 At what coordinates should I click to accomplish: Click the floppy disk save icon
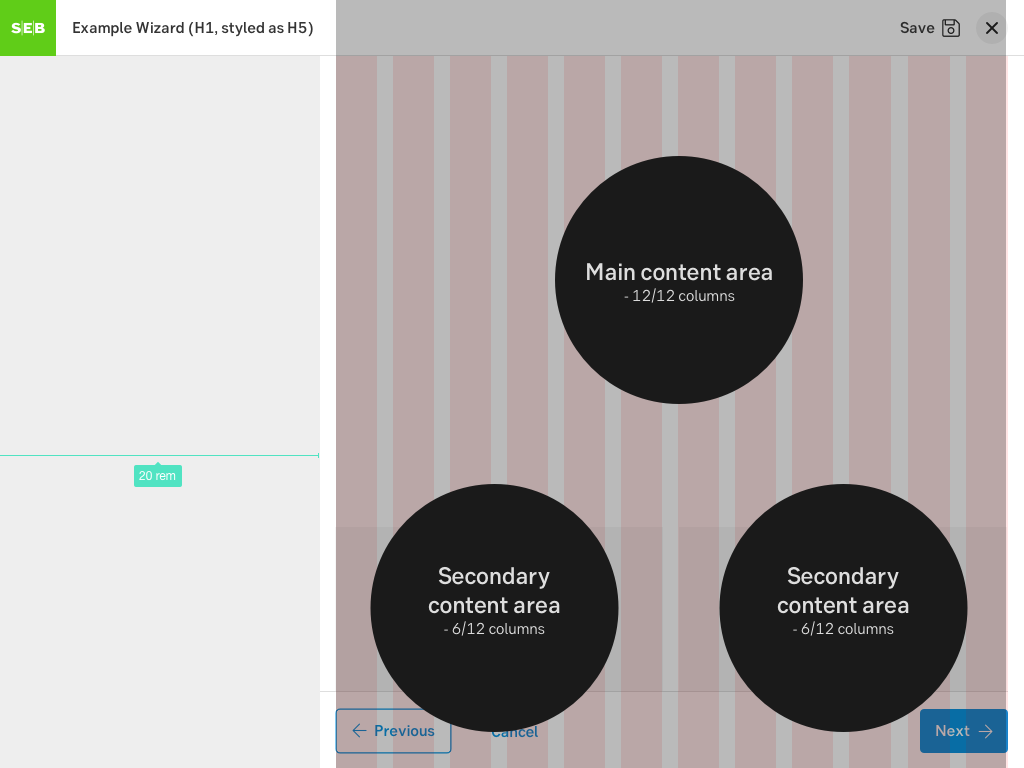pyautogui.click(x=951, y=28)
